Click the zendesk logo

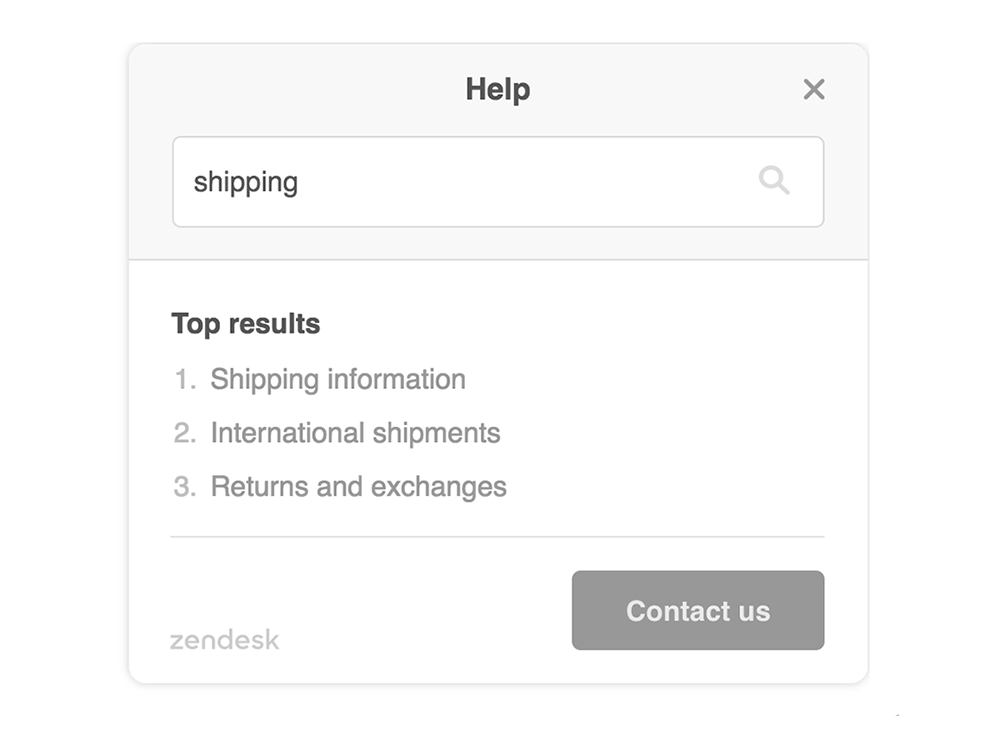pyautogui.click(x=224, y=640)
